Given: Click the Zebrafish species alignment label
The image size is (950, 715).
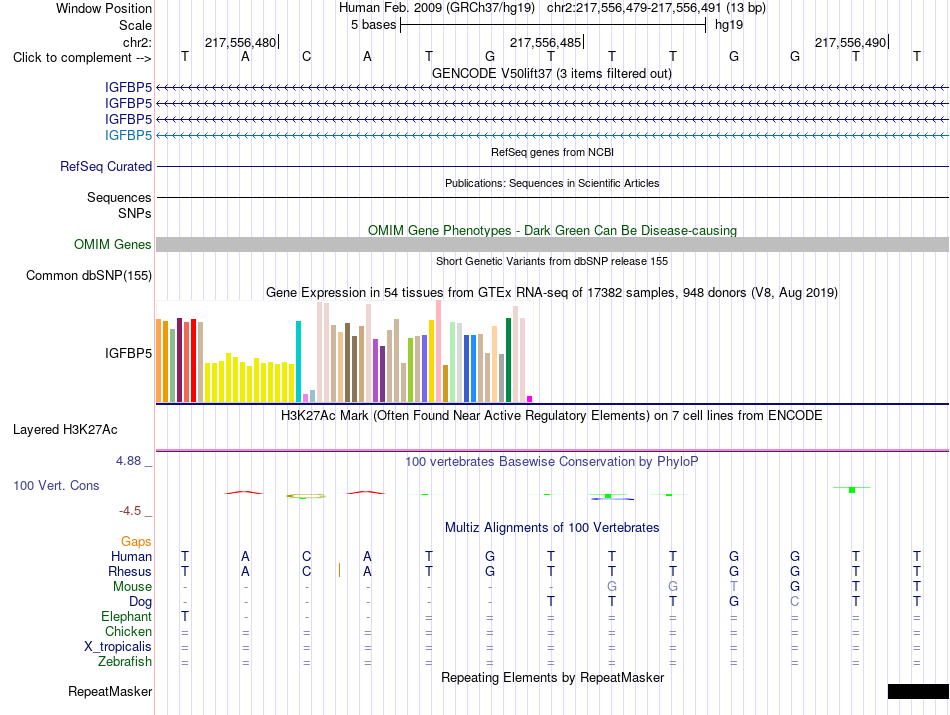Looking at the screenshot, I should pyautogui.click(x=125, y=662).
